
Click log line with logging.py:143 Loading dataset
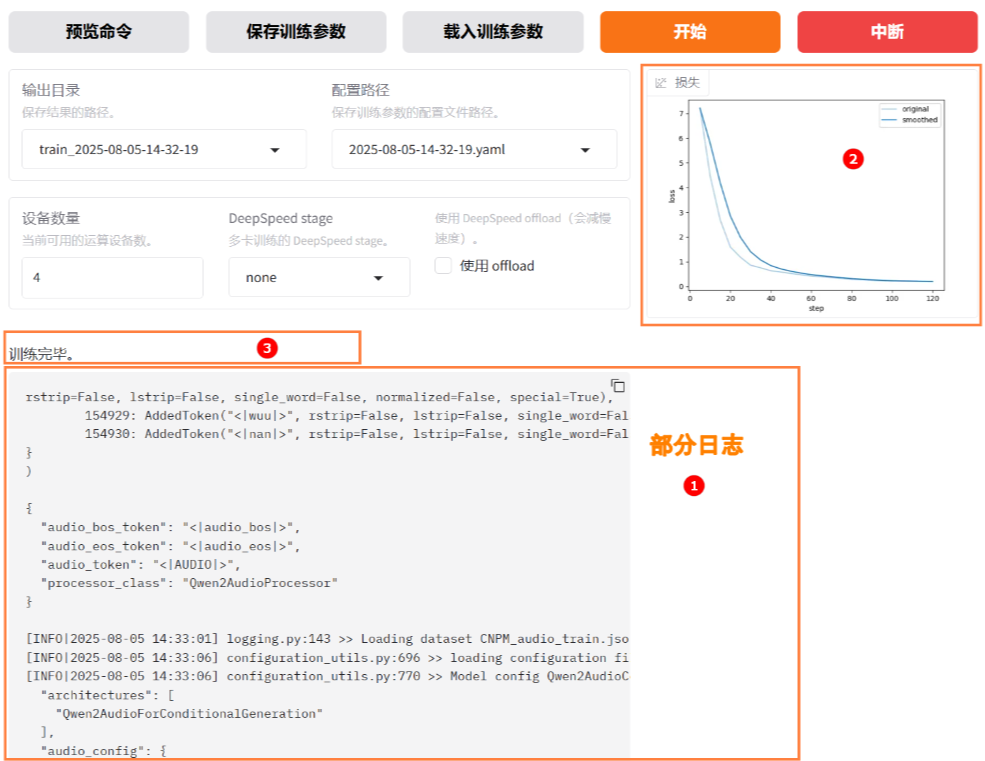point(327,639)
